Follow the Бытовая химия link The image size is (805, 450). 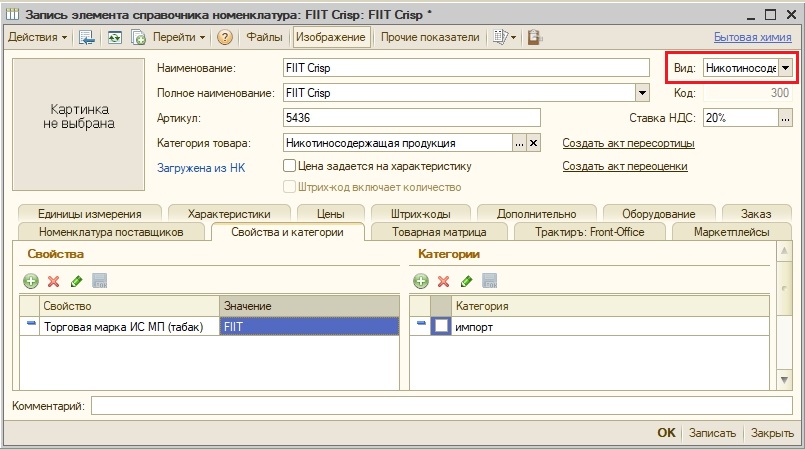click(752, 37)
